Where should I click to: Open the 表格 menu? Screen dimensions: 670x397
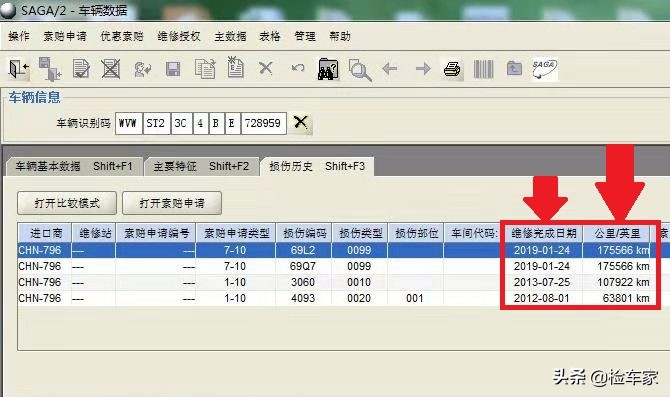click(x=270, y=36)
